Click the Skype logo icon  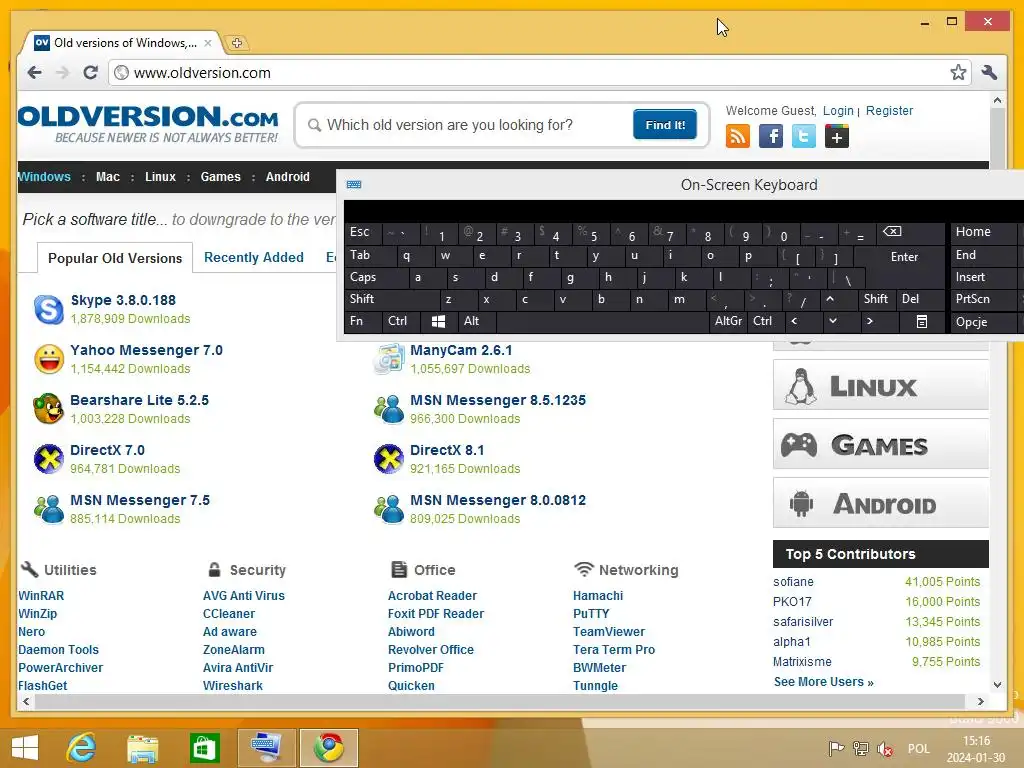pos(49,309)
